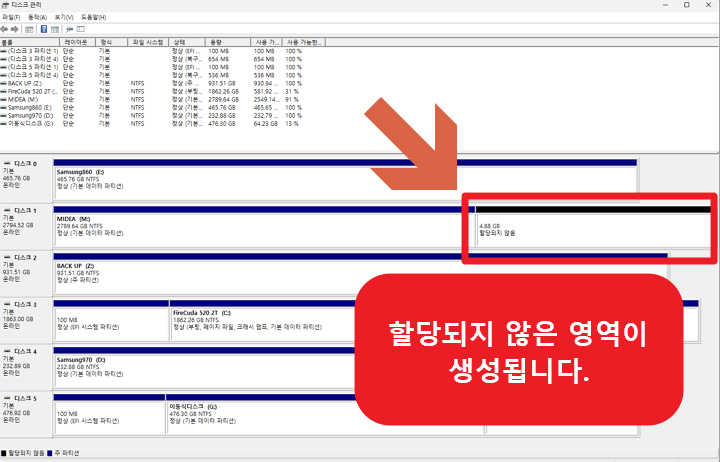The width and height of the screenshot is (720, 462).
Task: Select the Samsung970 (D:) partition block on 디스크 4
Action: click(x=205, y=367)
